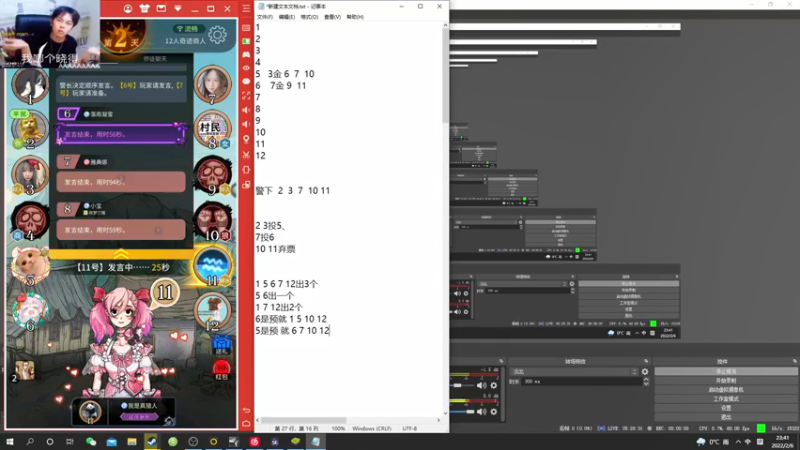The width and height of the screenshot is (800, 450).
Task: Open the Windows Start menu
Action: click(9, 441)
